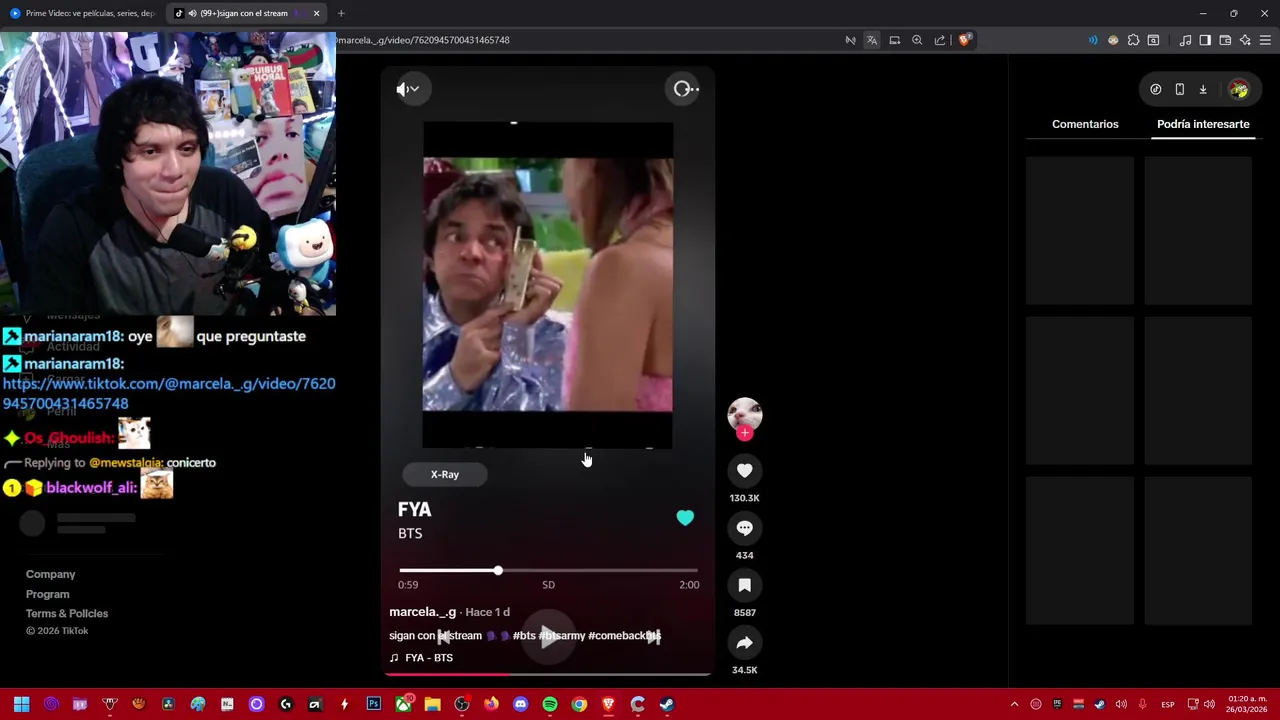Open comments via speech bubble icon
The image size is (1280, 720).
pyautogui.click(x=744, y=528)
